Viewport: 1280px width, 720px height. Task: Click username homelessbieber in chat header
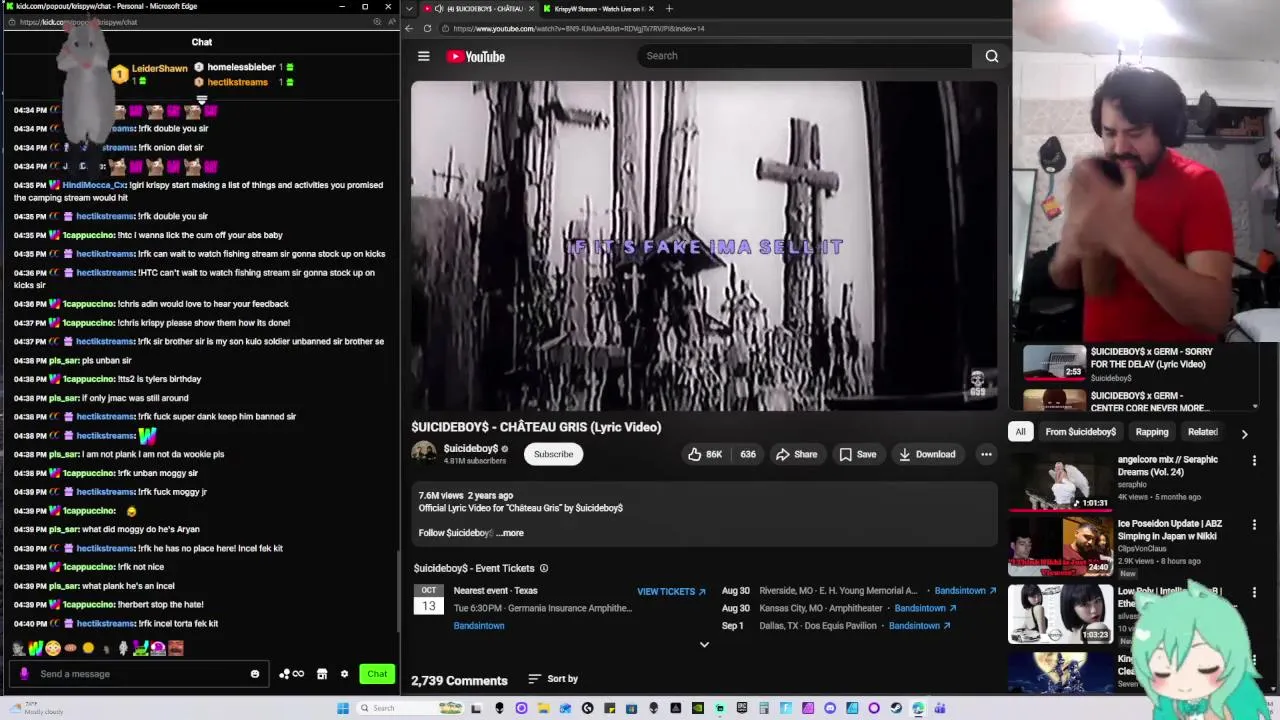241,67
